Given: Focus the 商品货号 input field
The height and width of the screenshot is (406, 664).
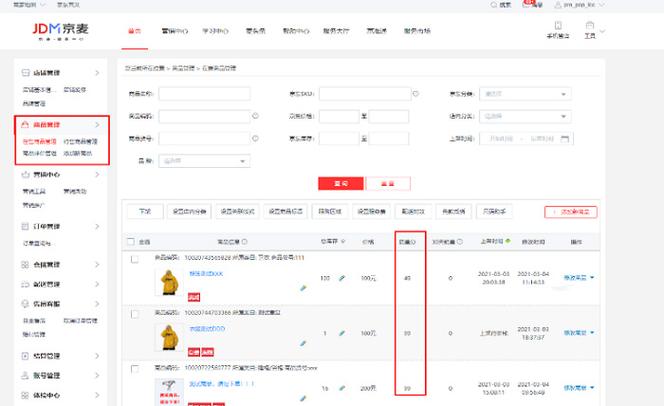Looking at the screenshot, I should click(x=204, y=138).
